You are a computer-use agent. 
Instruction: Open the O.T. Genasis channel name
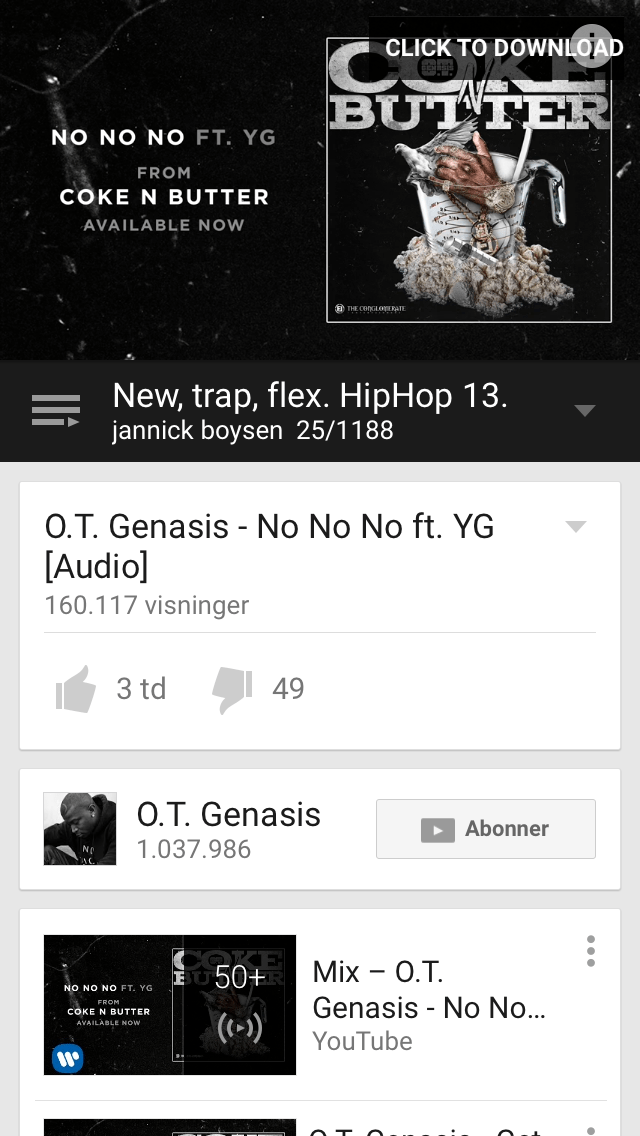pos(228,814)
